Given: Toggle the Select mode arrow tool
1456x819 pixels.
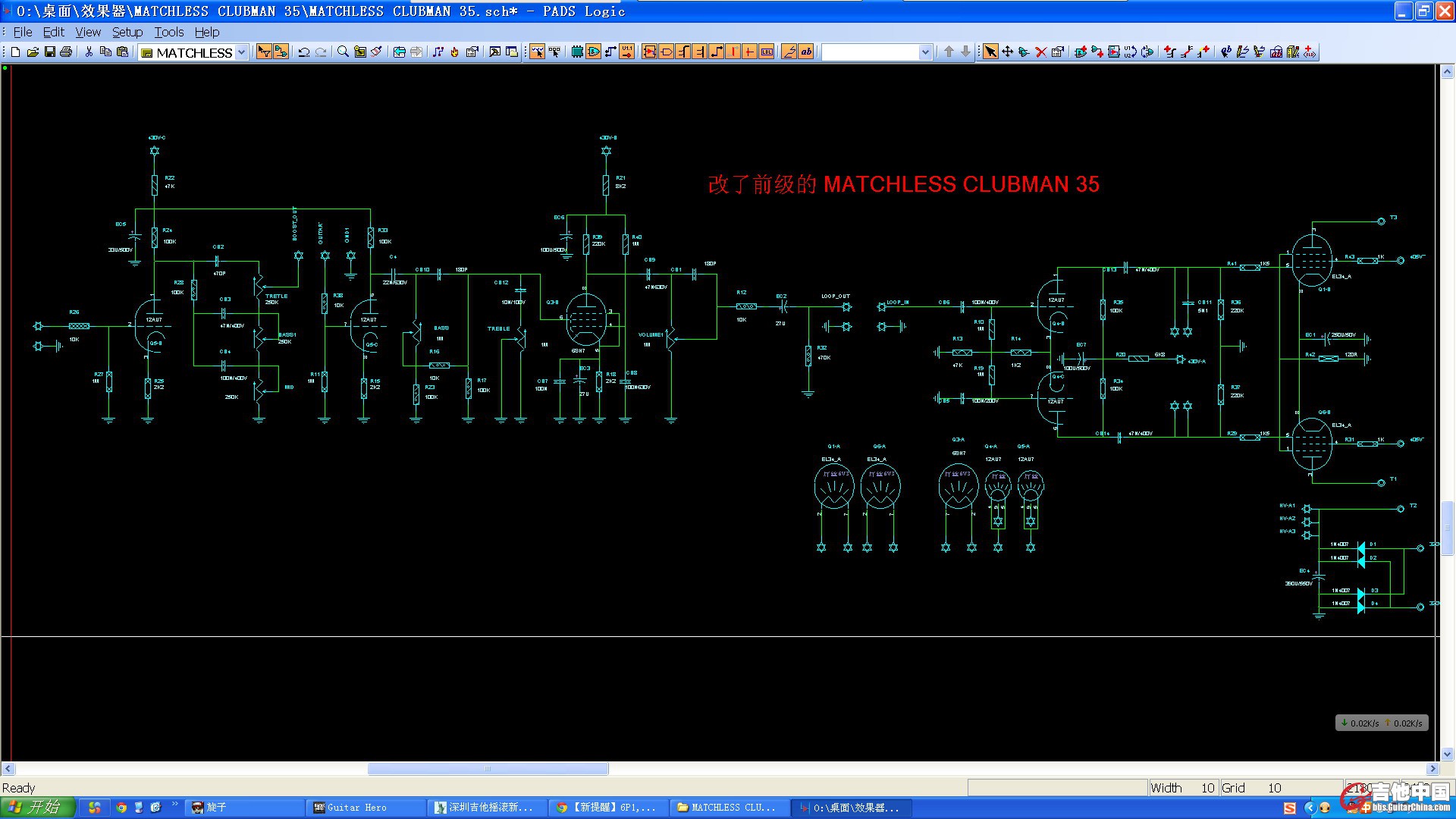Looking at the screenshot, I should 990,52.
